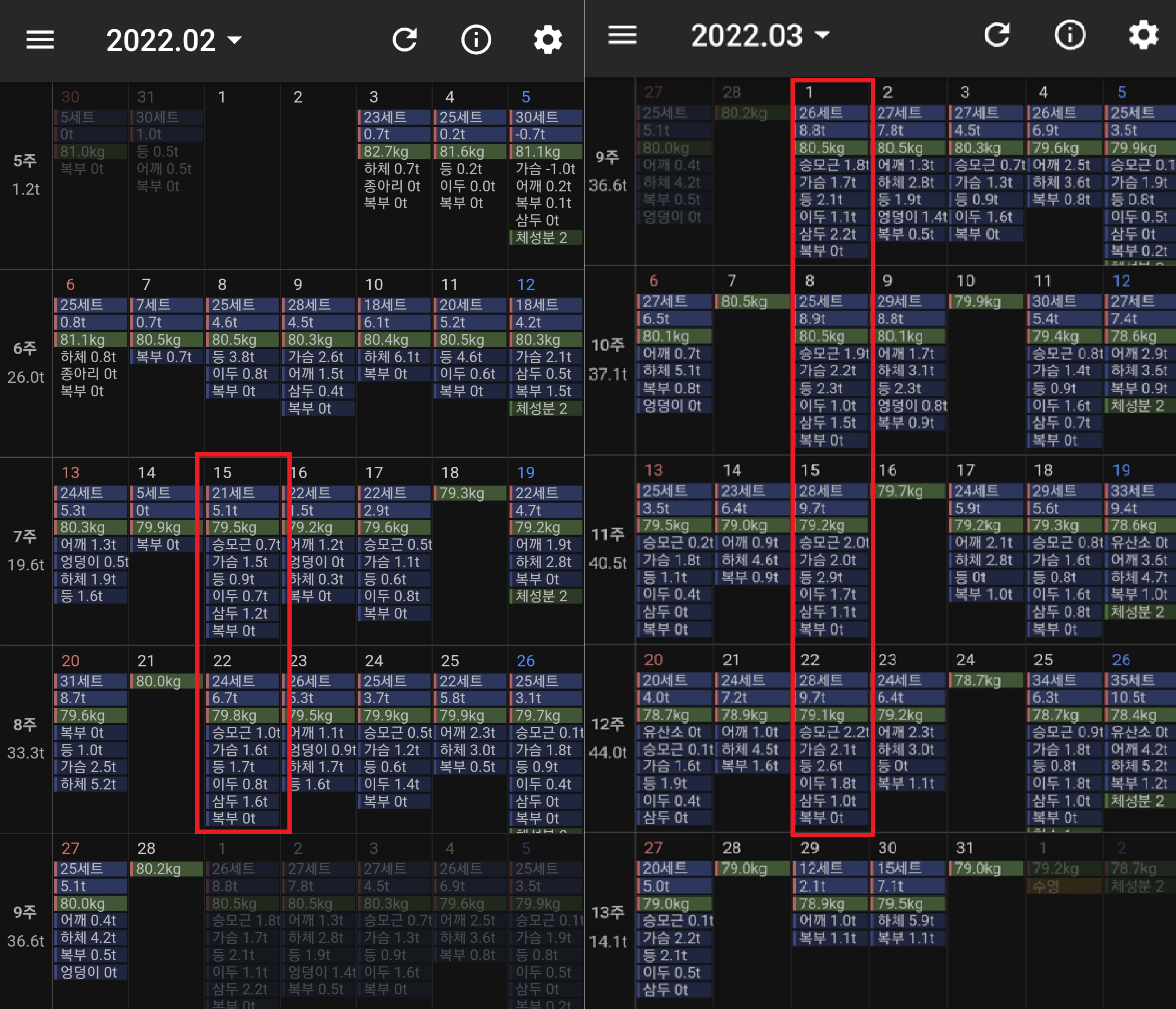Expand the 2022.02 month dropdown

[173, 40]
